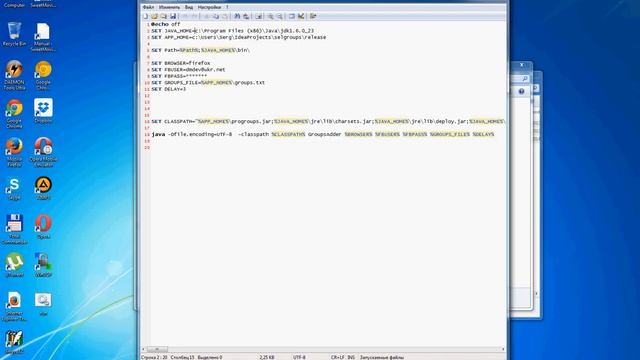Screen dimensions: 640x360
Task: Select the Dropbox desktop shortcut
Action: pyautogui.click(x=43, y=111)
